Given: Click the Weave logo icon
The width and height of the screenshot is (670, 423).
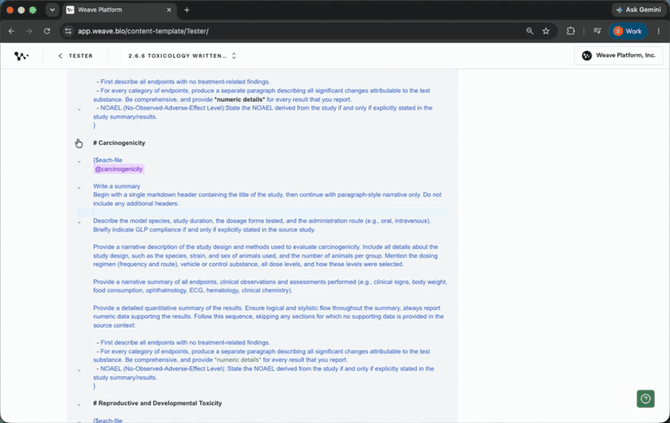Looking at the screenshot, I should coord(21,56).
